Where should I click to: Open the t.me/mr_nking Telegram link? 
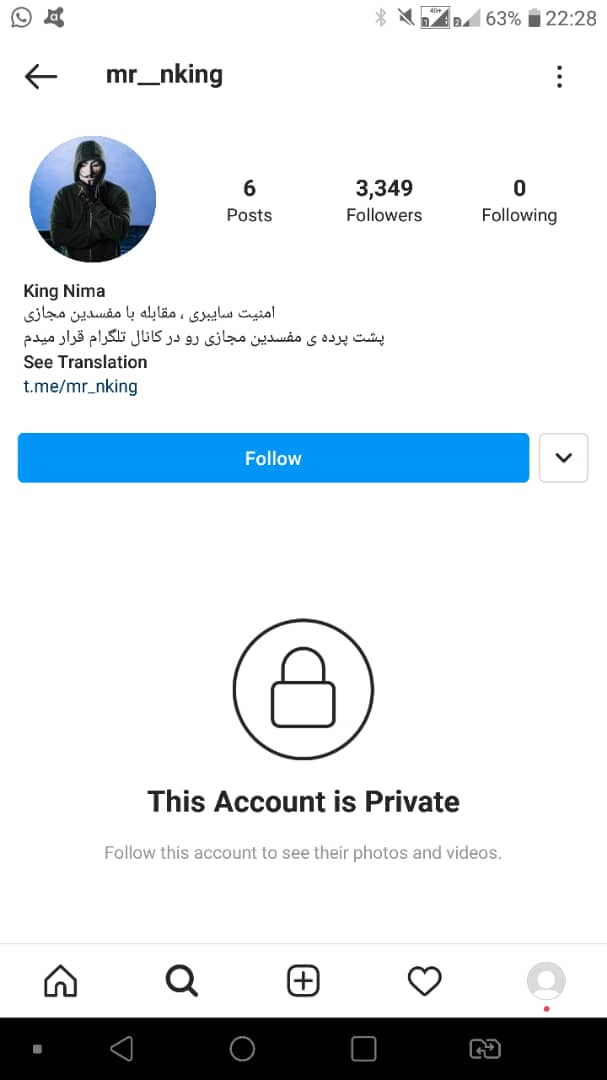pyautogui.click(x=81, y=386)
